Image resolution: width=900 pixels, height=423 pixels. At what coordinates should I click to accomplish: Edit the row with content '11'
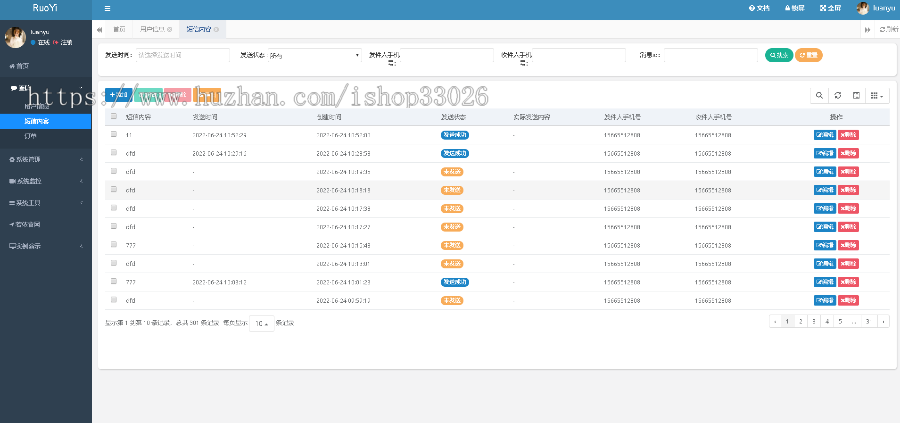[825, 135]
